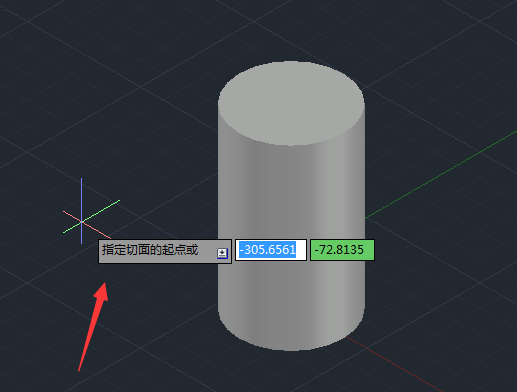
Task: Click the X coordinate field showing -305.6561
Action: pyautogui.click(x=271, y=250)
